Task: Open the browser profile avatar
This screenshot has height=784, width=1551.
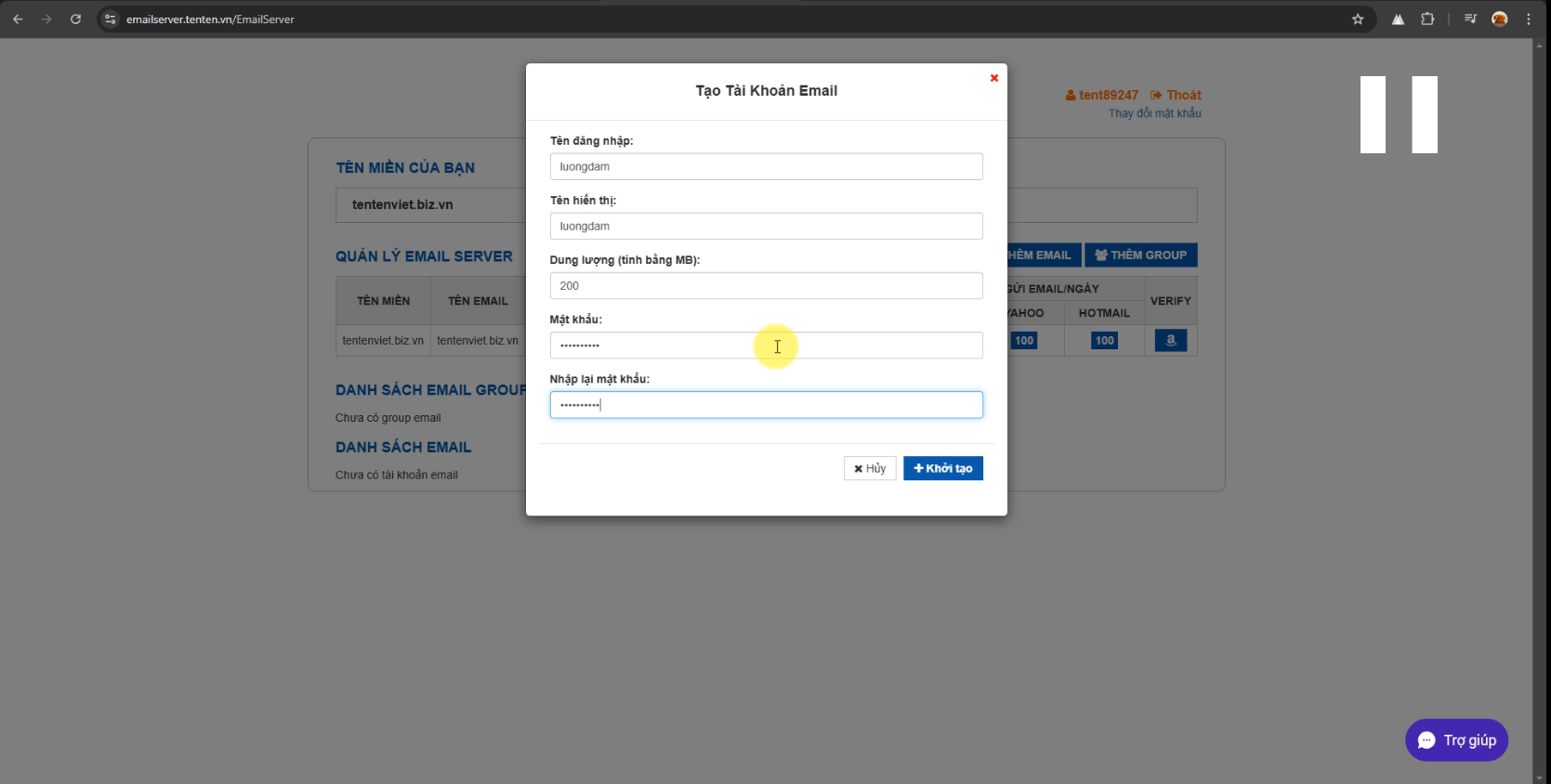Action: tap(1499, 19)
